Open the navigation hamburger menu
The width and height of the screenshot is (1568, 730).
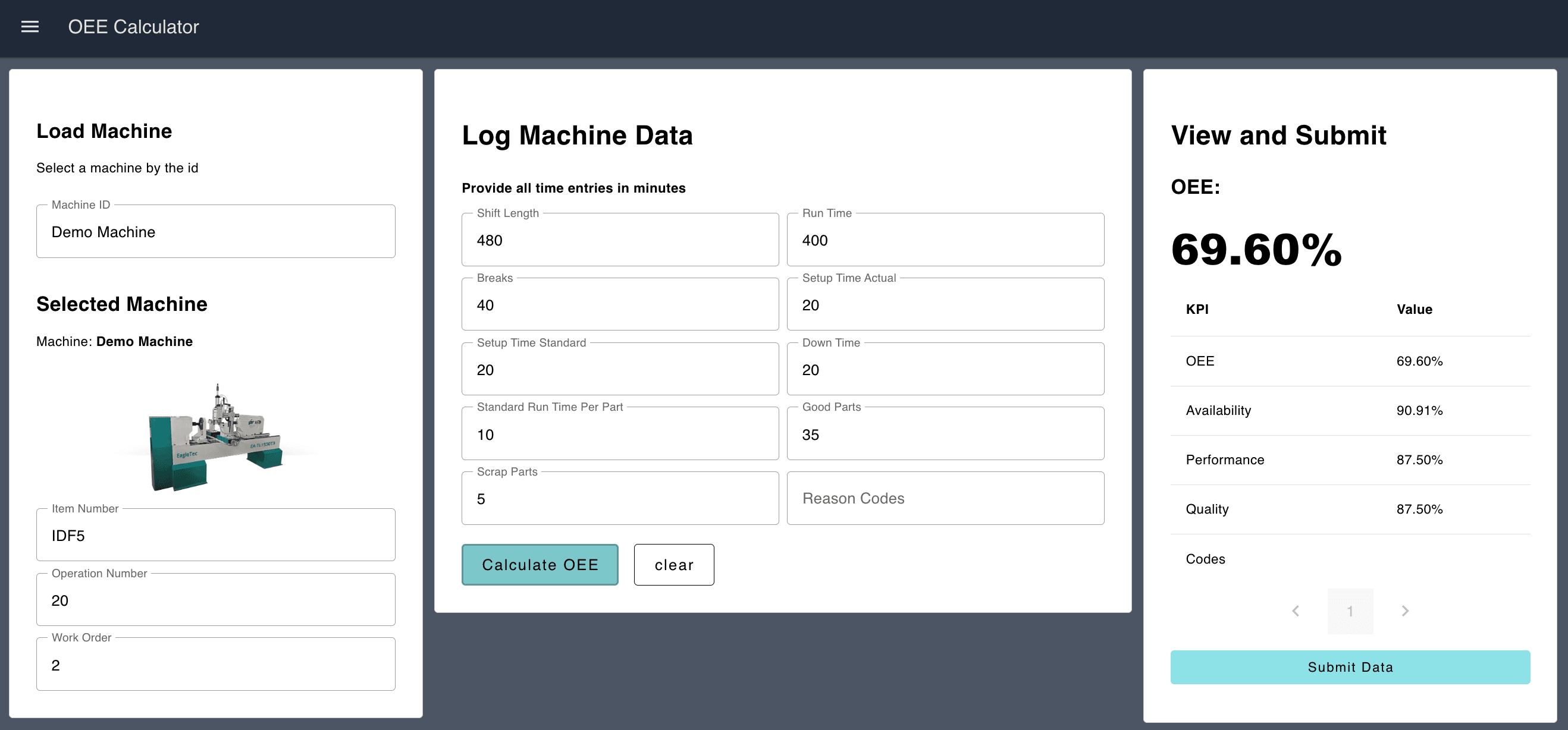click(x=29, y=27)
